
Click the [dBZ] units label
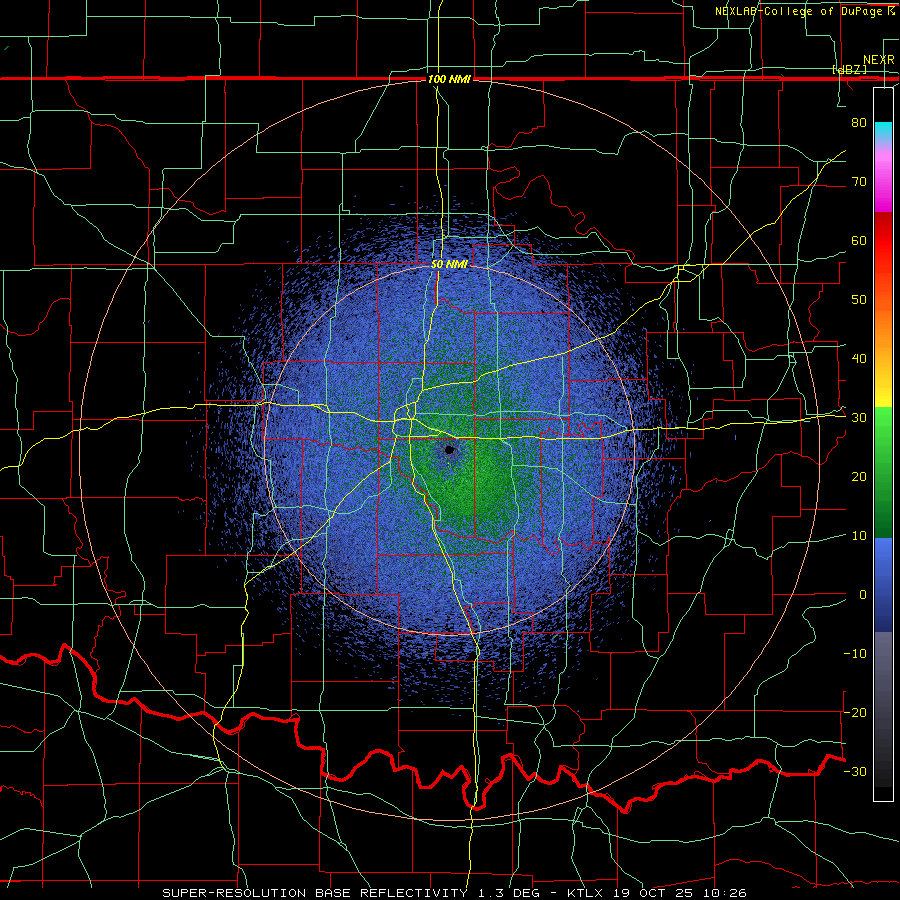pyautogui.click(x=849, y=69)
